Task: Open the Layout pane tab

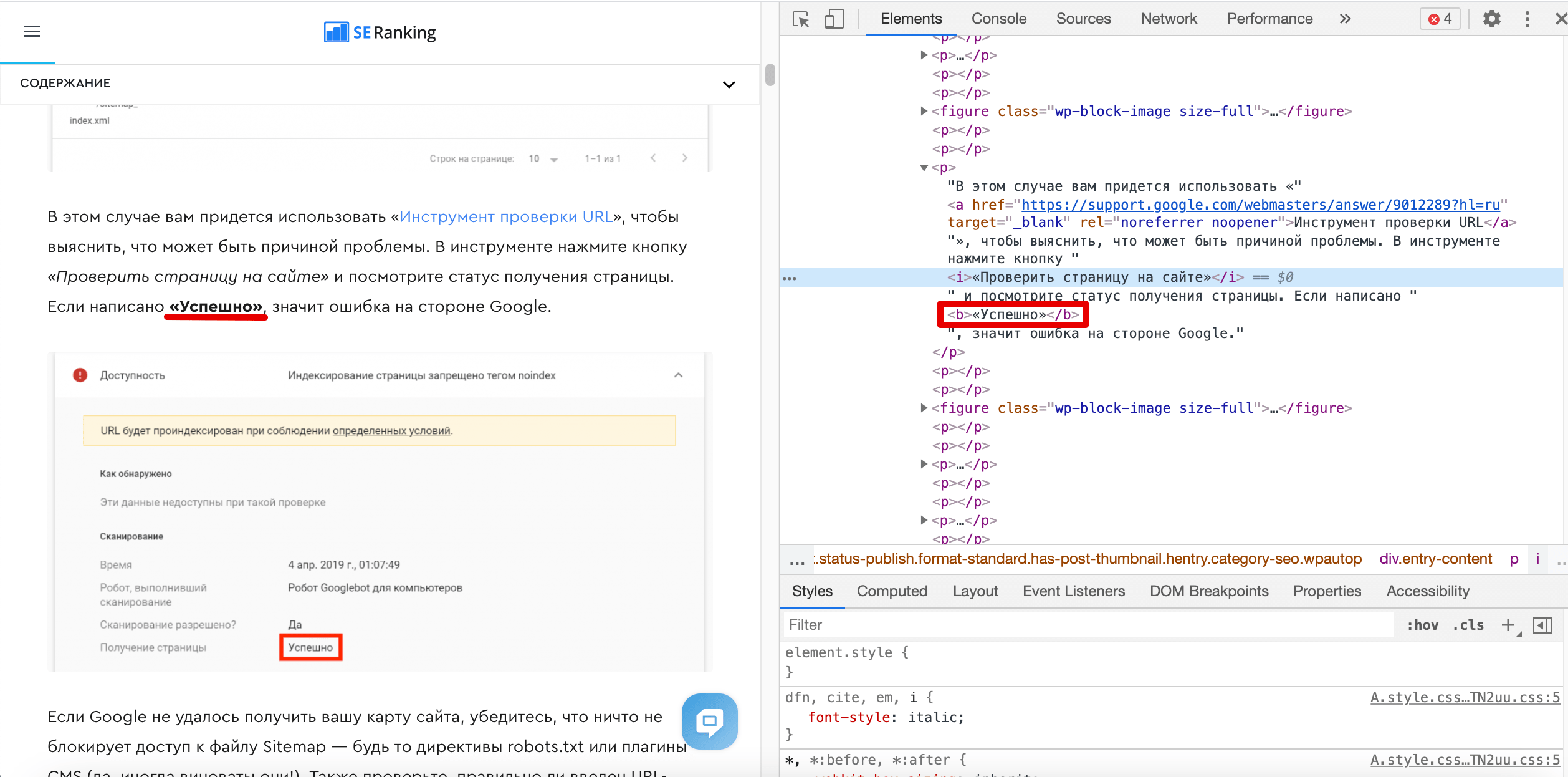Action: click(975, 591)
